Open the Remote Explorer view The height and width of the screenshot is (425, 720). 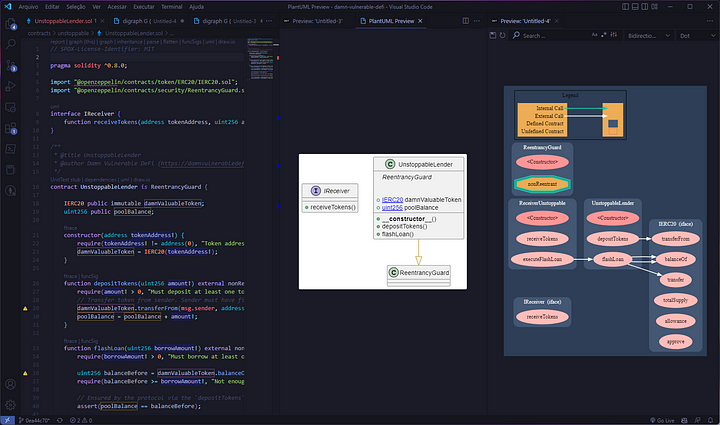click(x=10, y=107)
